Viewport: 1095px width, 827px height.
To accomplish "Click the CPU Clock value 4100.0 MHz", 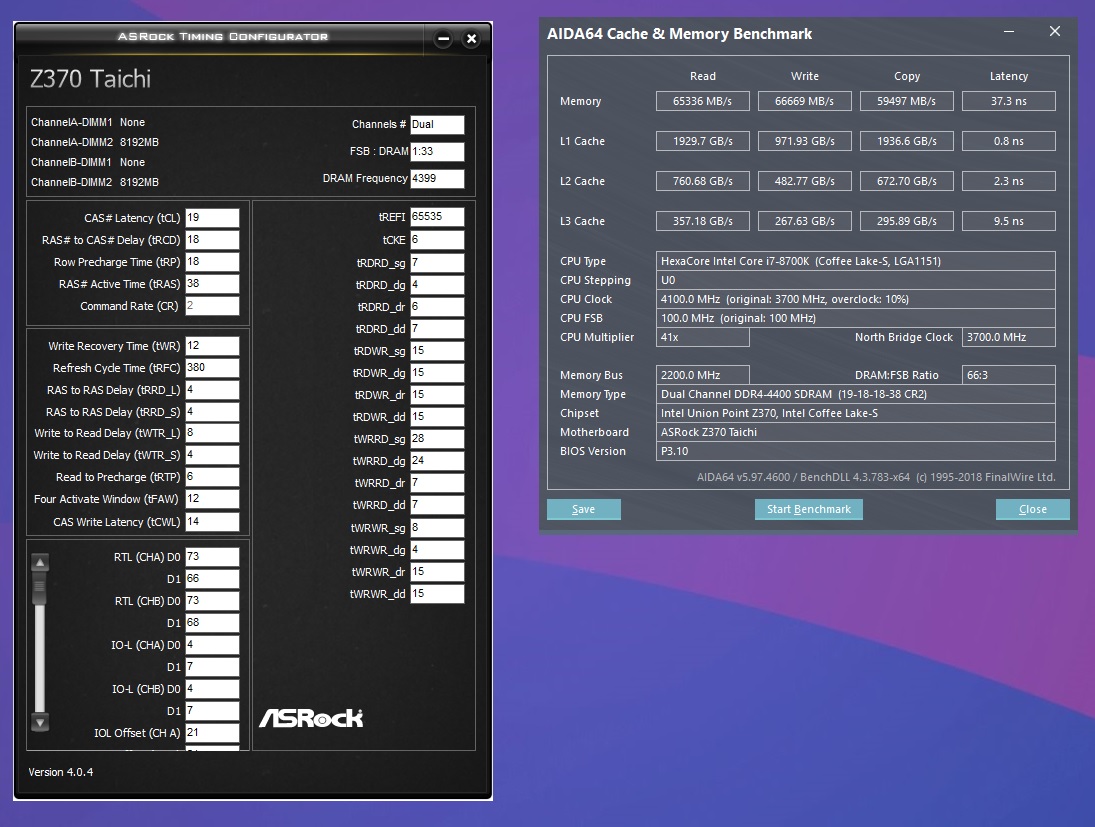I will [855, 299].
